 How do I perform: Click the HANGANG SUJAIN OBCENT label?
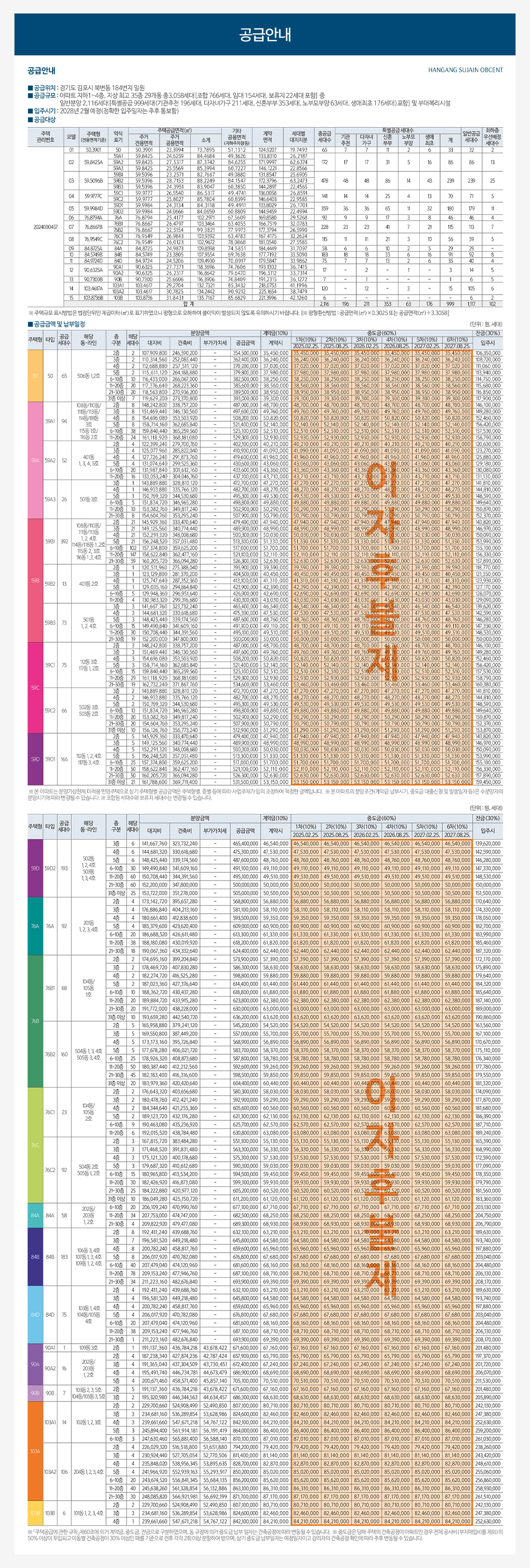point(465,70)
